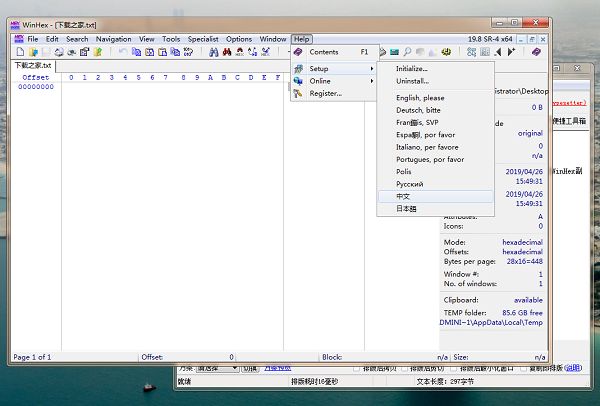
Task: Switch to the 下载之家.txt file tab
Action: [33, 65]
